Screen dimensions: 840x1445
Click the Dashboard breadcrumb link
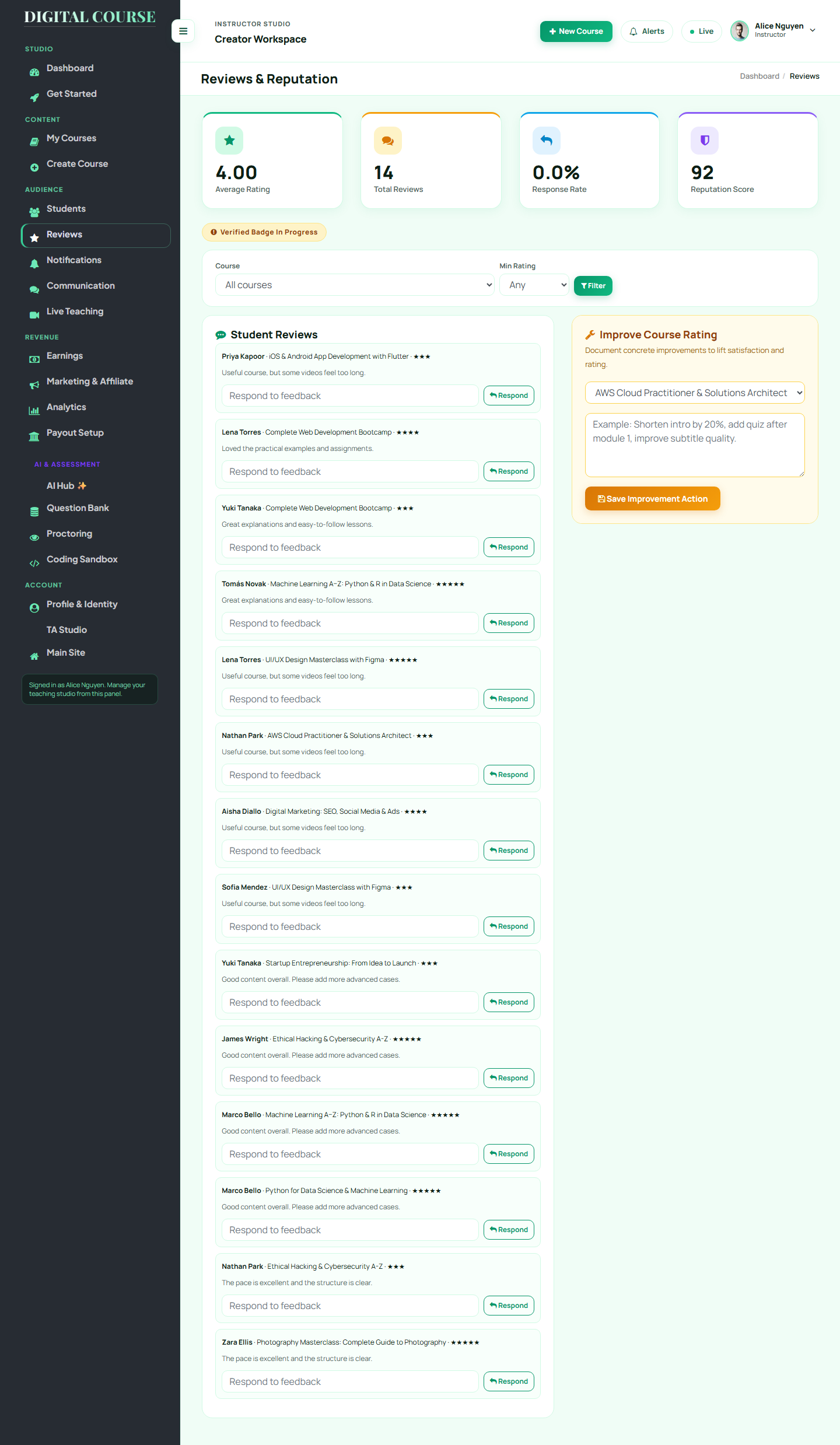pos(759,76)
